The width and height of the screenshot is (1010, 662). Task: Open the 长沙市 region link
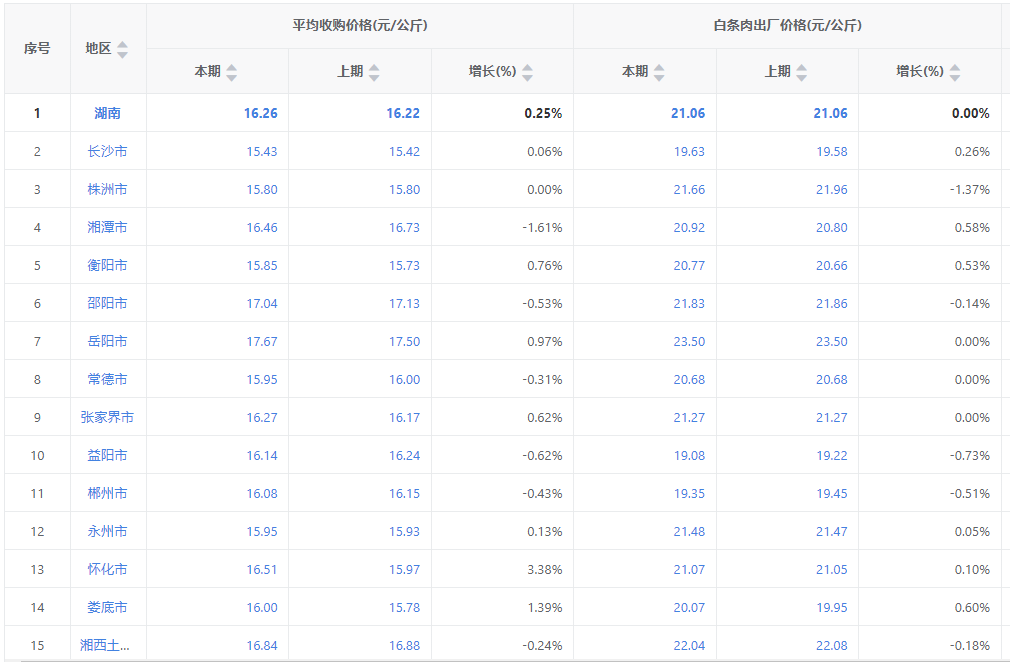[108, 151]
